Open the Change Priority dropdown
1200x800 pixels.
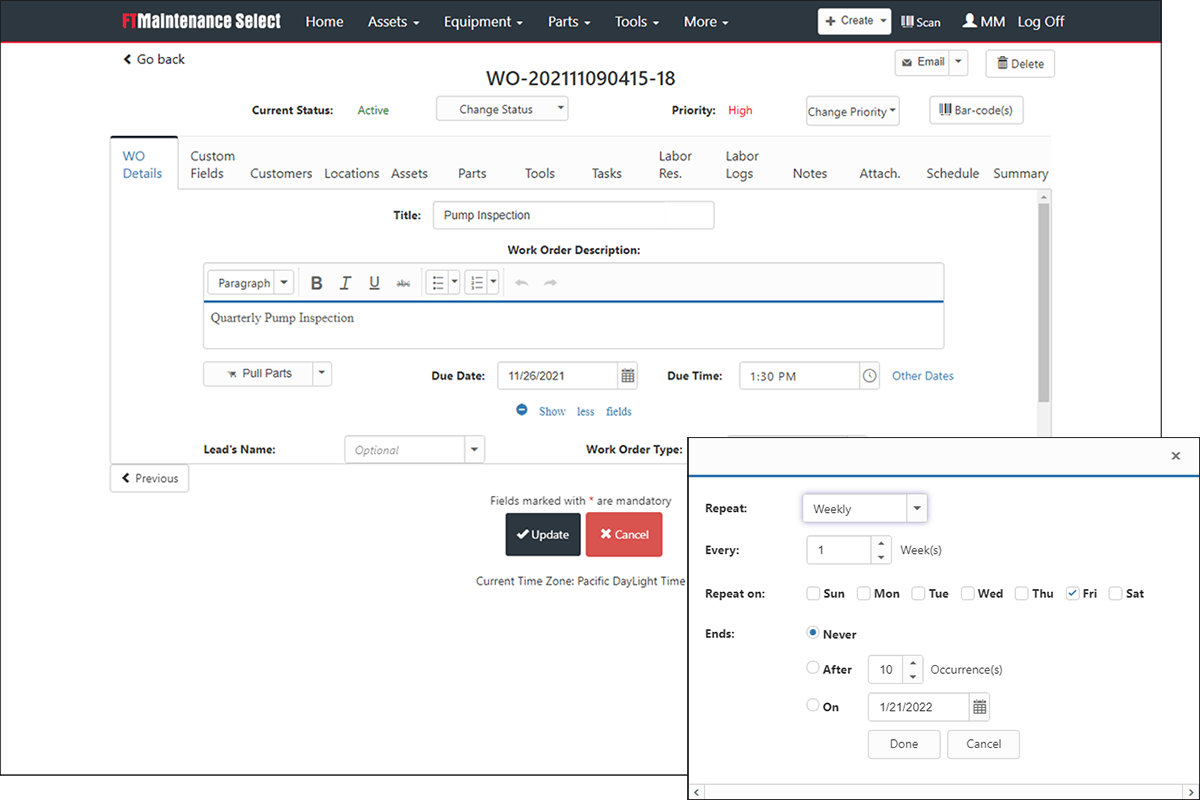[853, 111]
